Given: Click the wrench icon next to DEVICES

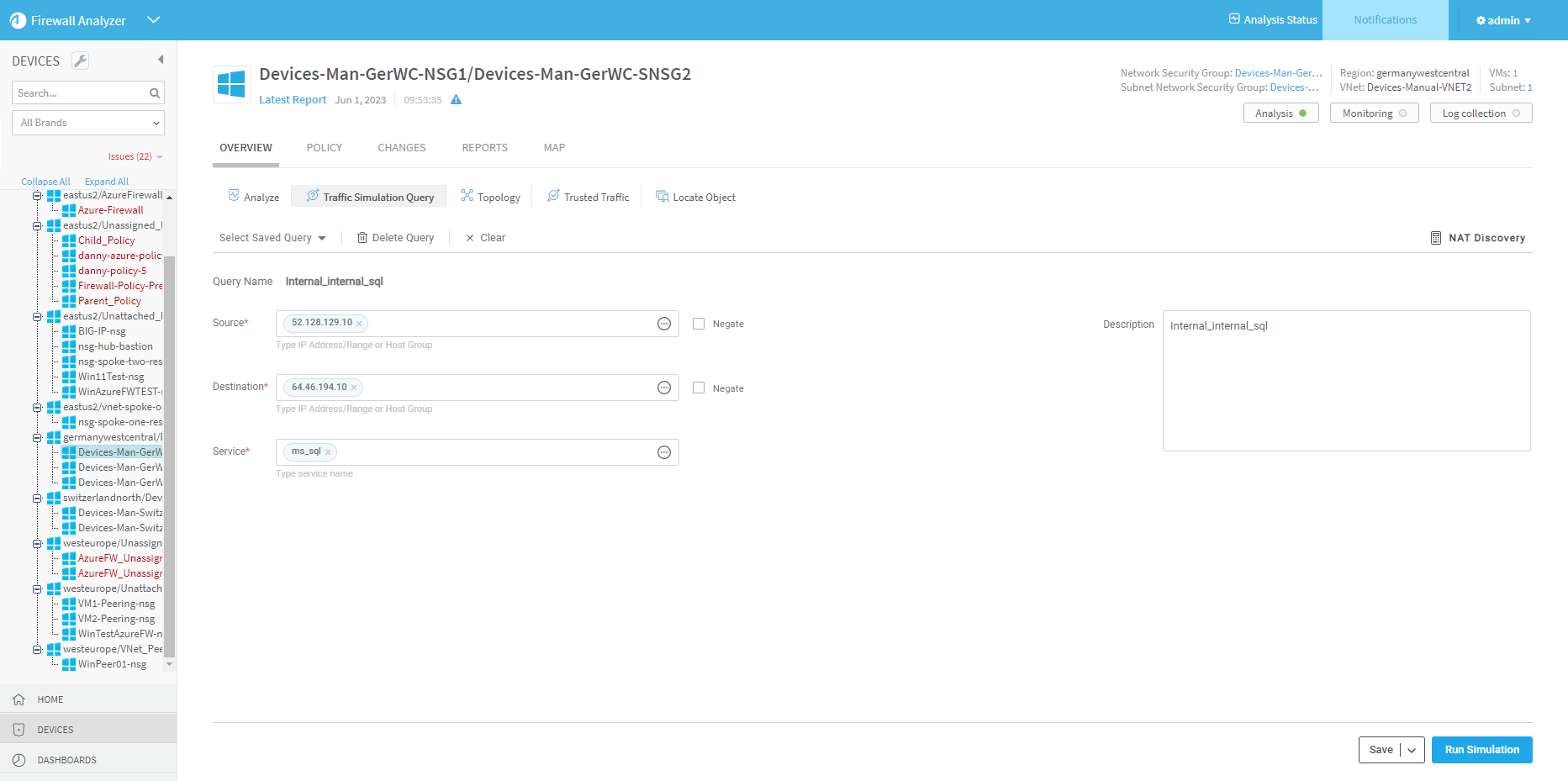Looking at the screenshot, I should pos(80,61).
